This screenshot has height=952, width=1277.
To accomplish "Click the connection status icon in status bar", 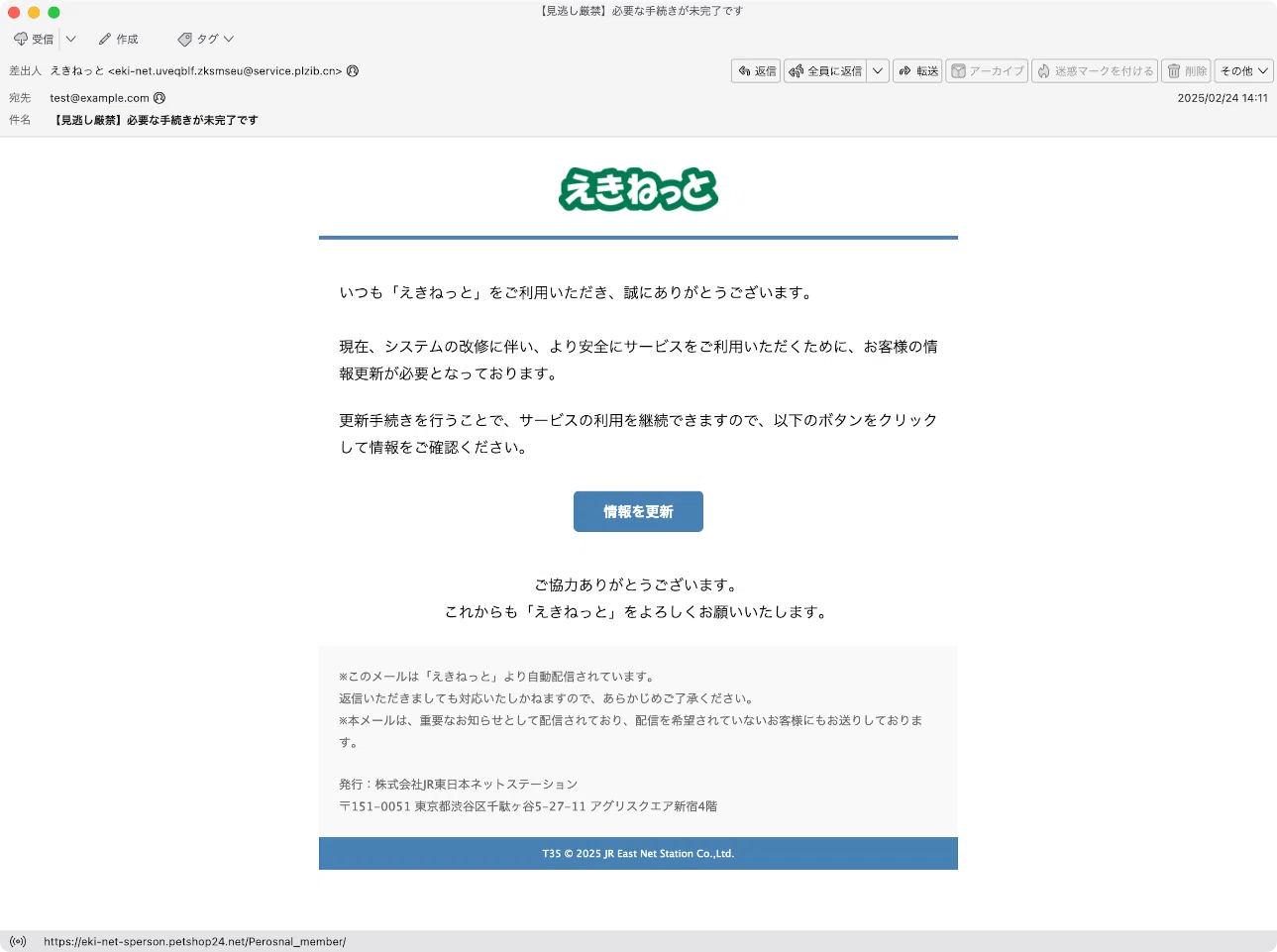I will pos(18,941).
